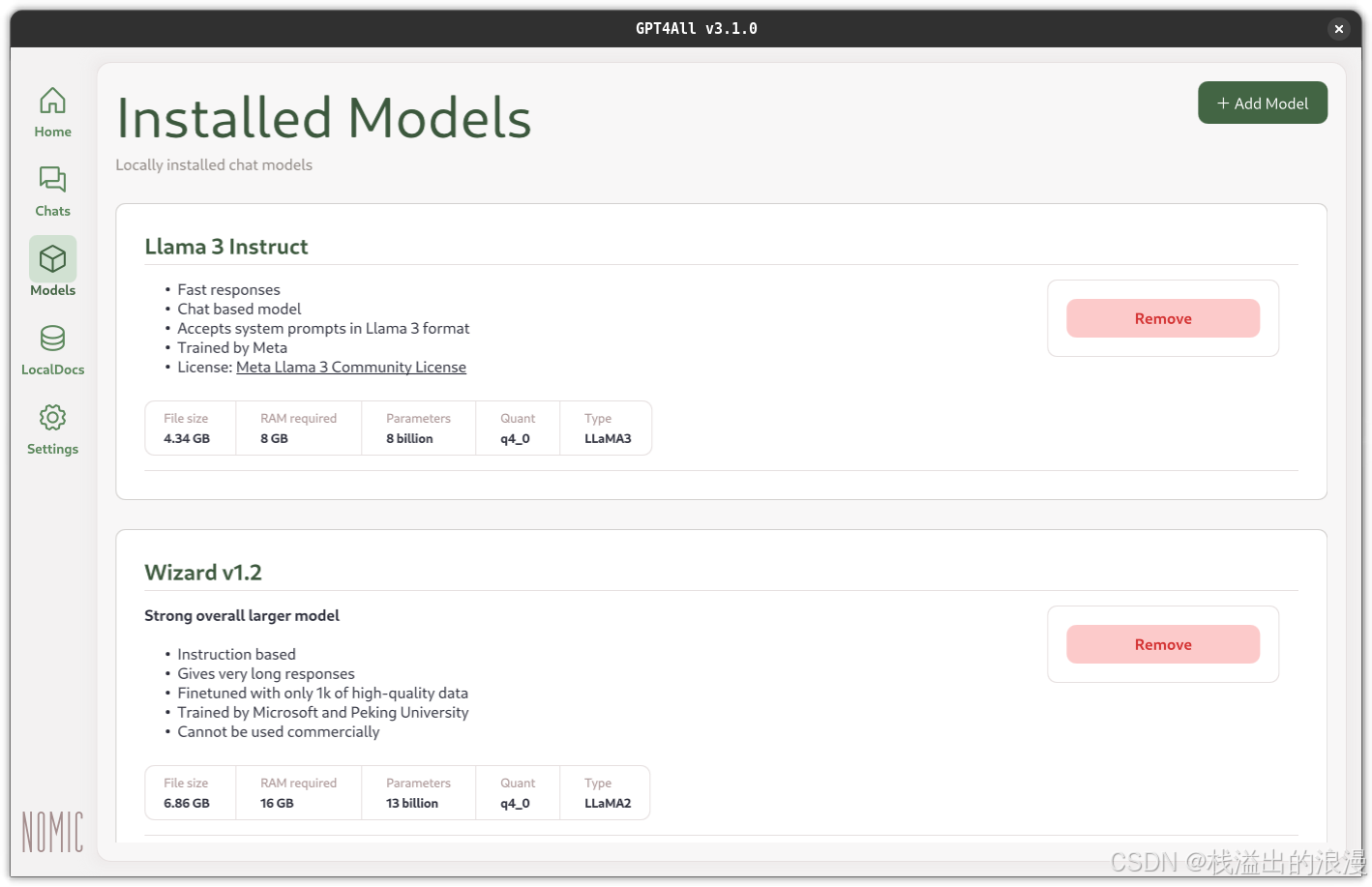Click 'Cannot be used commercially' bullet
This screenshot has width=1372, height=887.
click(x=279, y=732)
